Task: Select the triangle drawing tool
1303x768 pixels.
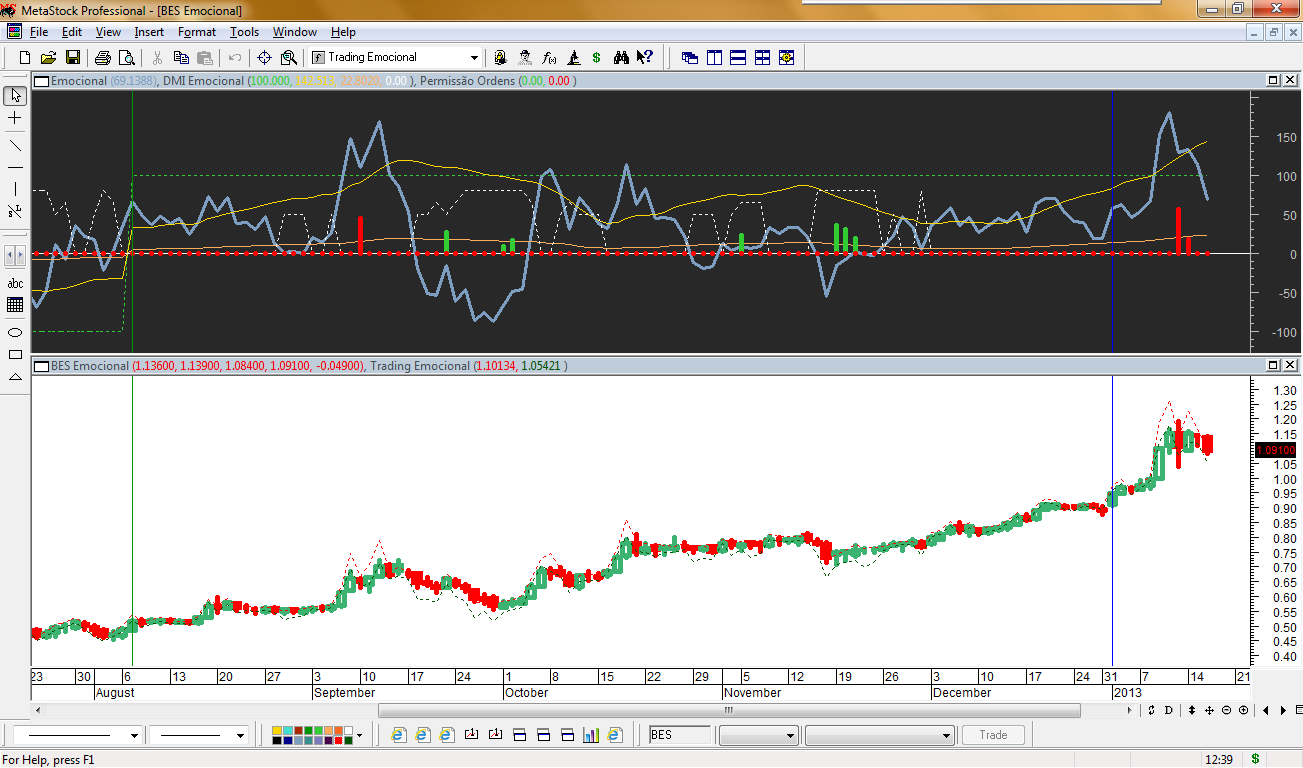Action: click(15, 376)
